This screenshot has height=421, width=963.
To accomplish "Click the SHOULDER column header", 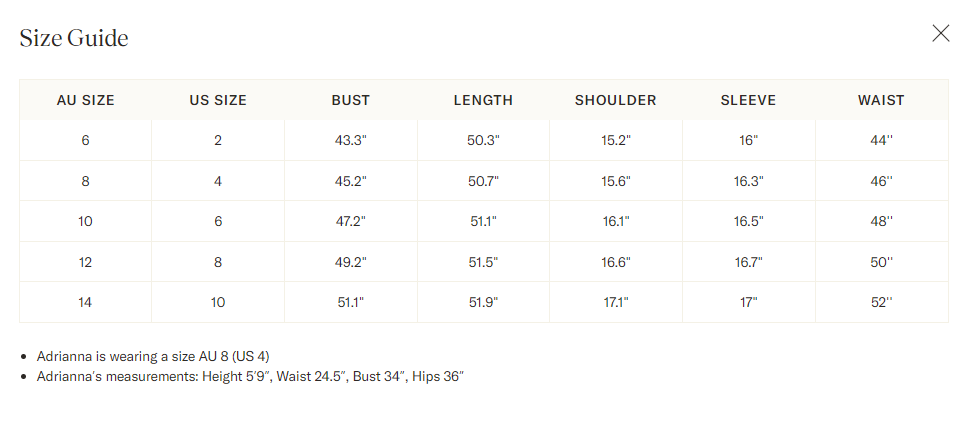I will (616, 100).
